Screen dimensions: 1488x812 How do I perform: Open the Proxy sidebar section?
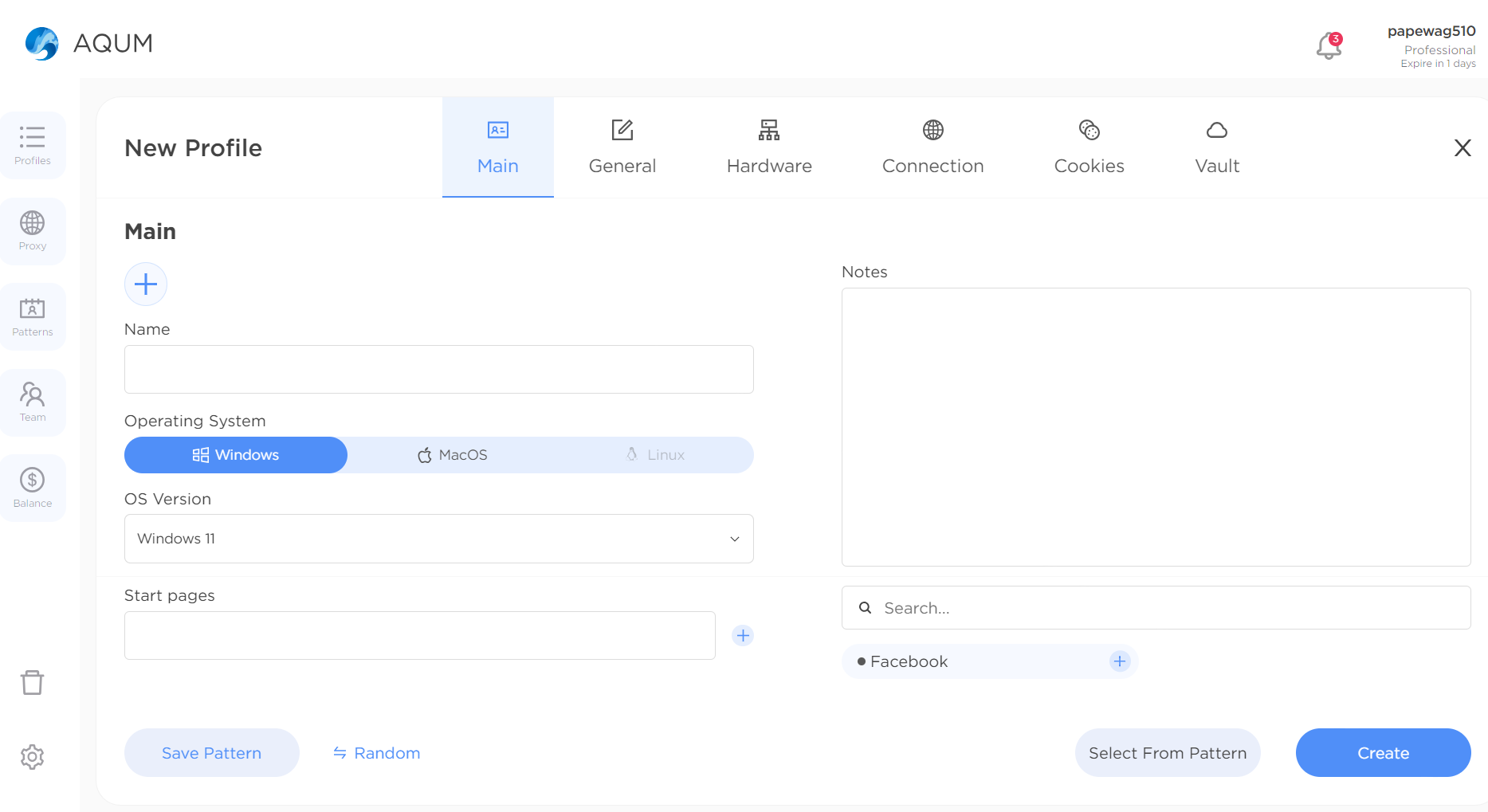(x=33, y=231)
